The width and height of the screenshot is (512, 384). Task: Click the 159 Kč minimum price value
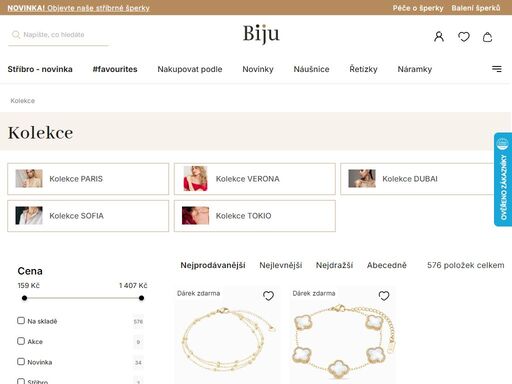28,286
